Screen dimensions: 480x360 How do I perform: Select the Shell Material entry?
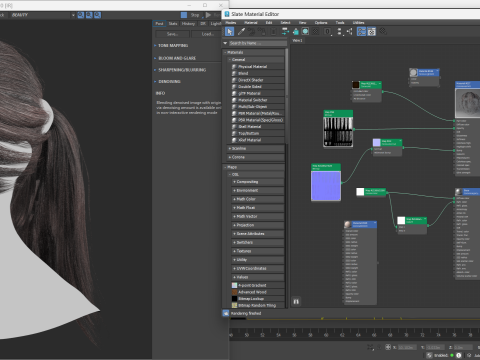pyautogui.click(x=257, y=127)
